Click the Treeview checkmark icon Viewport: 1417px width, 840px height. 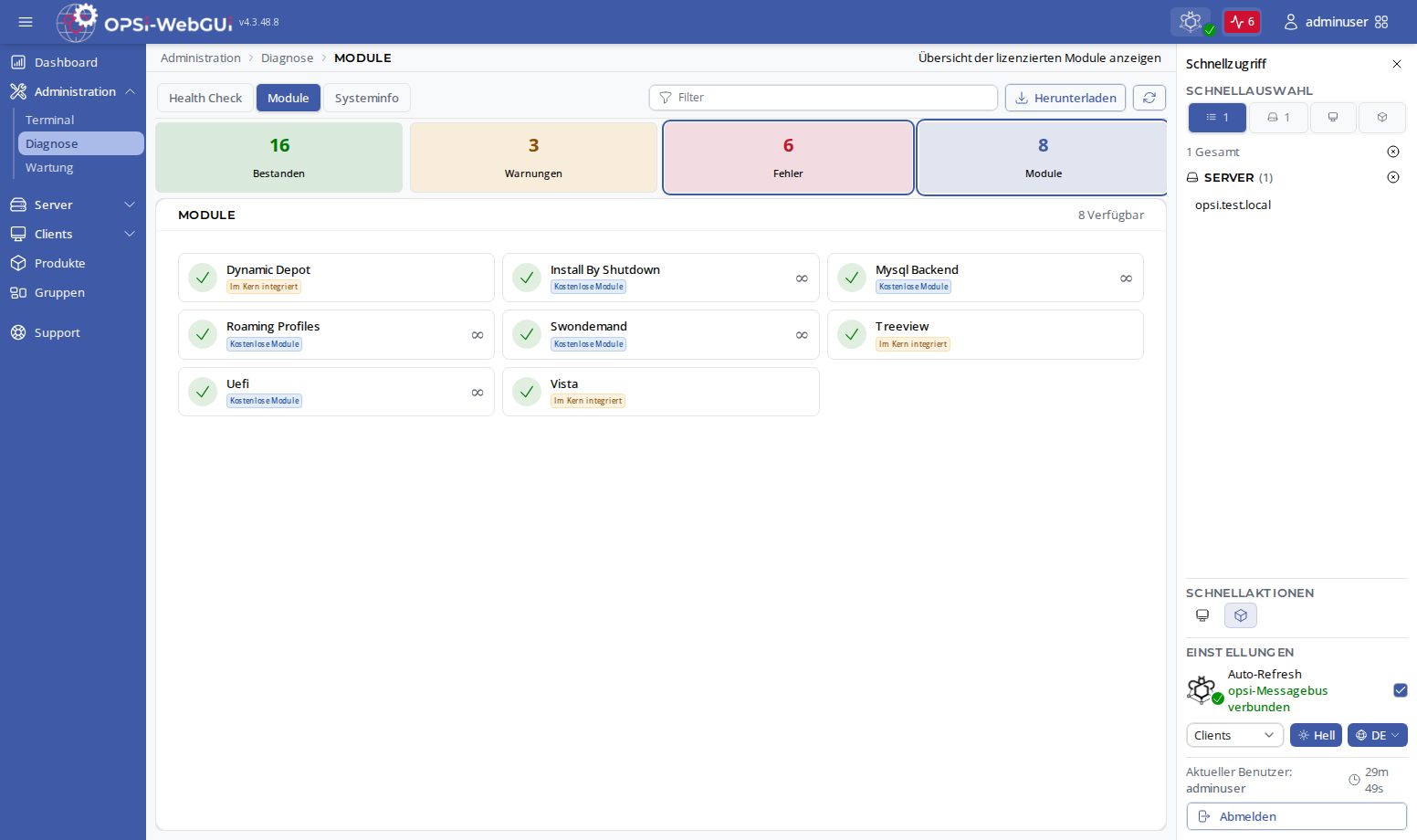(852, 334)
